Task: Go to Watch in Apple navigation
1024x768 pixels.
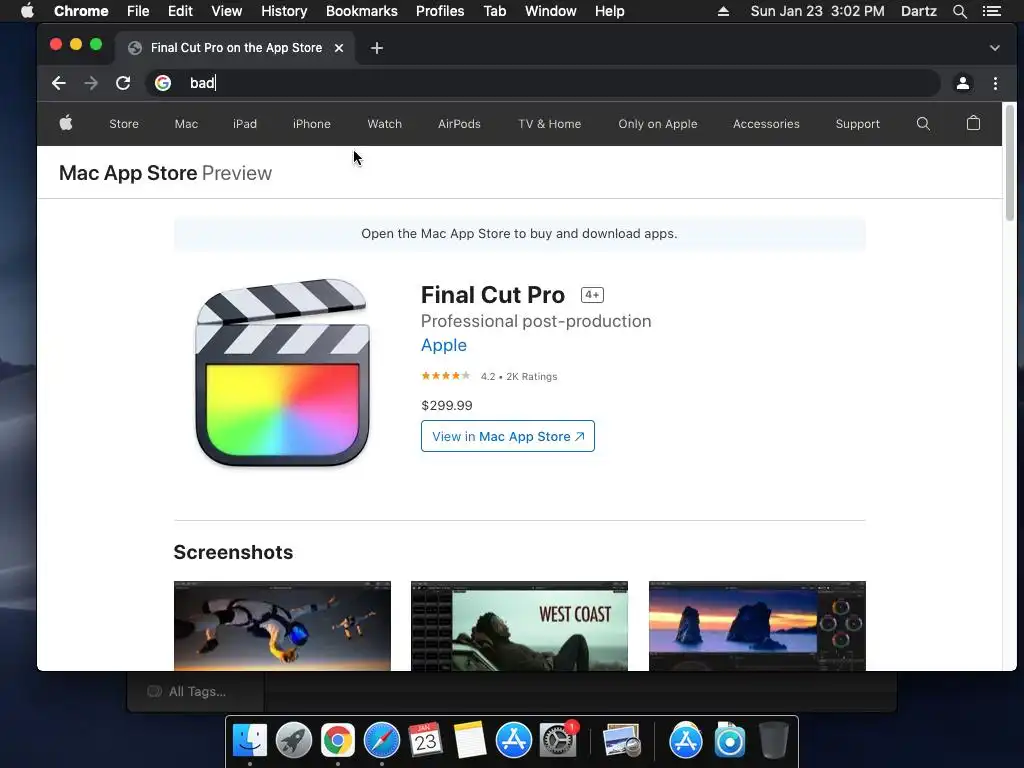Action: (385, 123)
